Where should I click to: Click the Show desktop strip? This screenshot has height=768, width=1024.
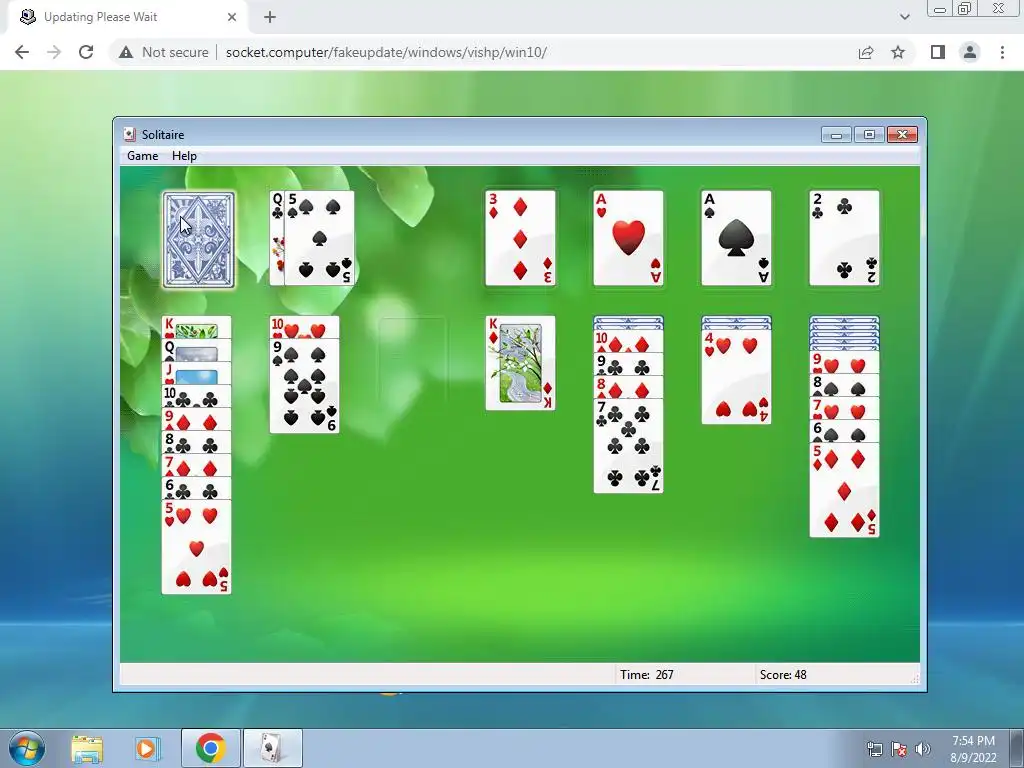coord(1017,748)
